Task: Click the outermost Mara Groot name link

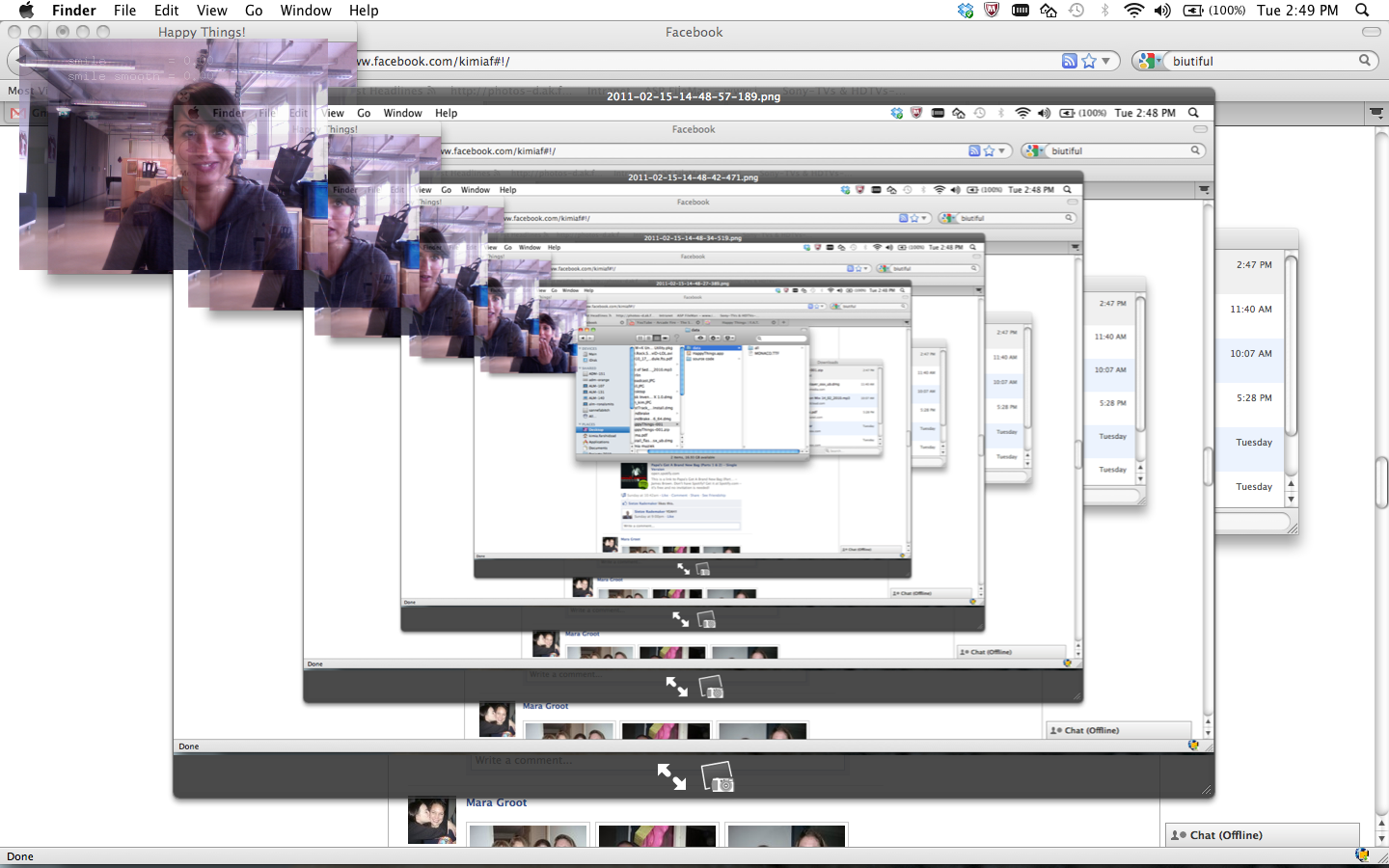Action: pyautogui.click(x=496, y=802)
